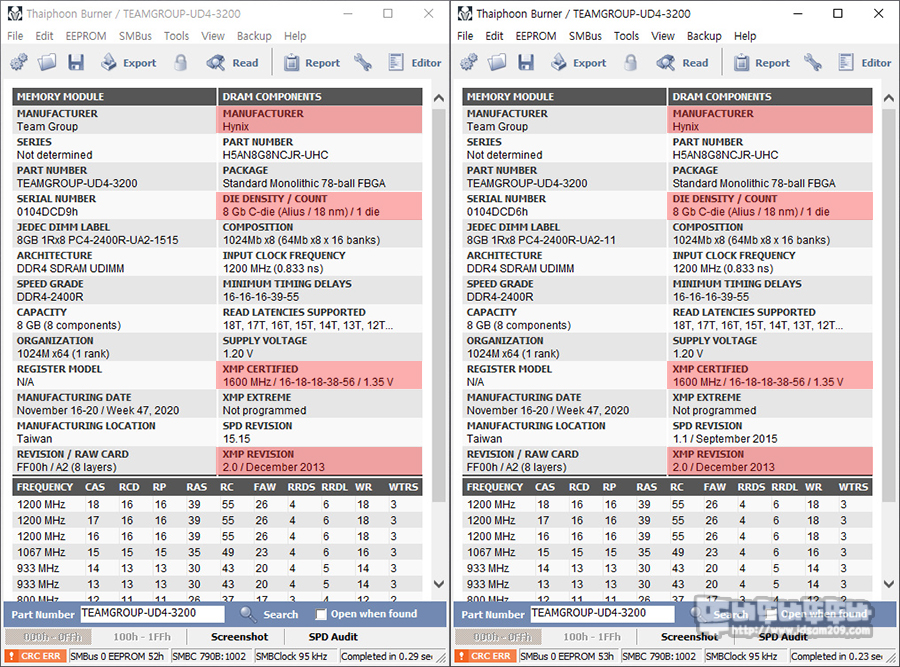This screenshot has width=900, height=667.
Task: Click open file icon in right window toolbar
Action: click(x=497, y=62)
